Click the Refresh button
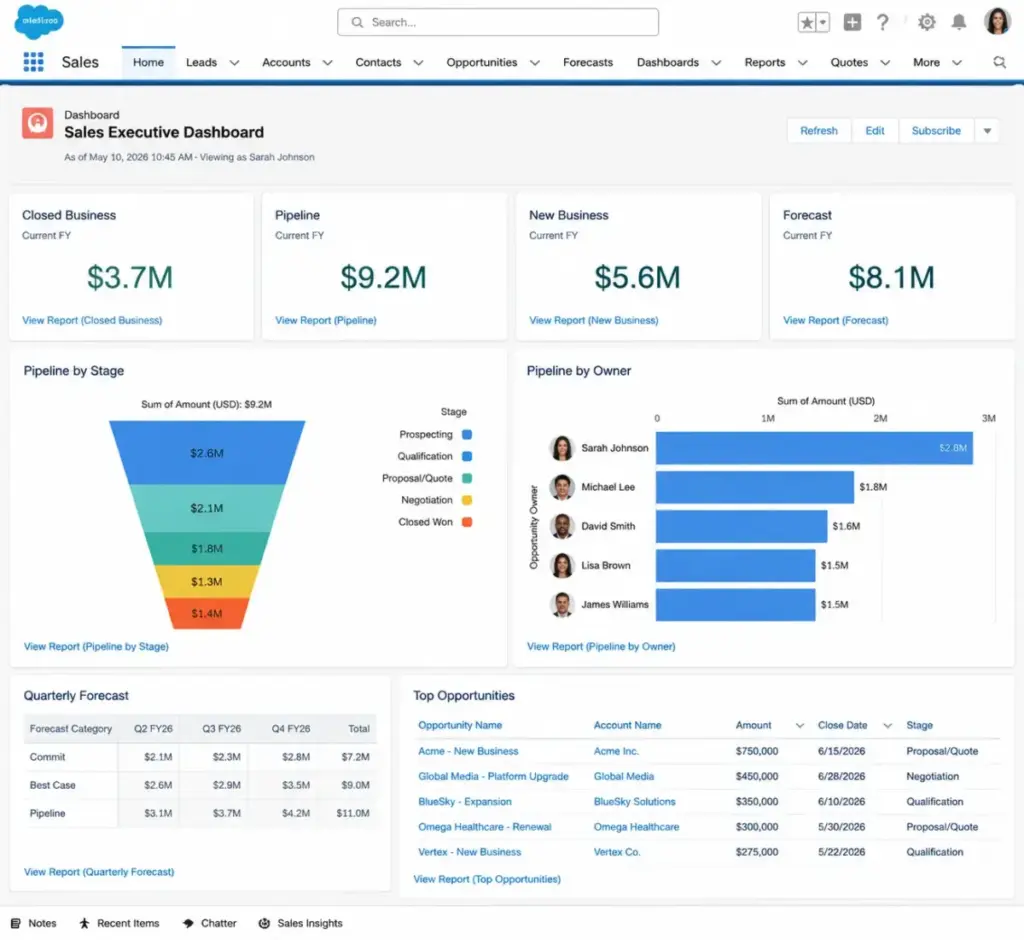Image resolution: width=1024 pixels, height=940 pixels. click(819, 131)
